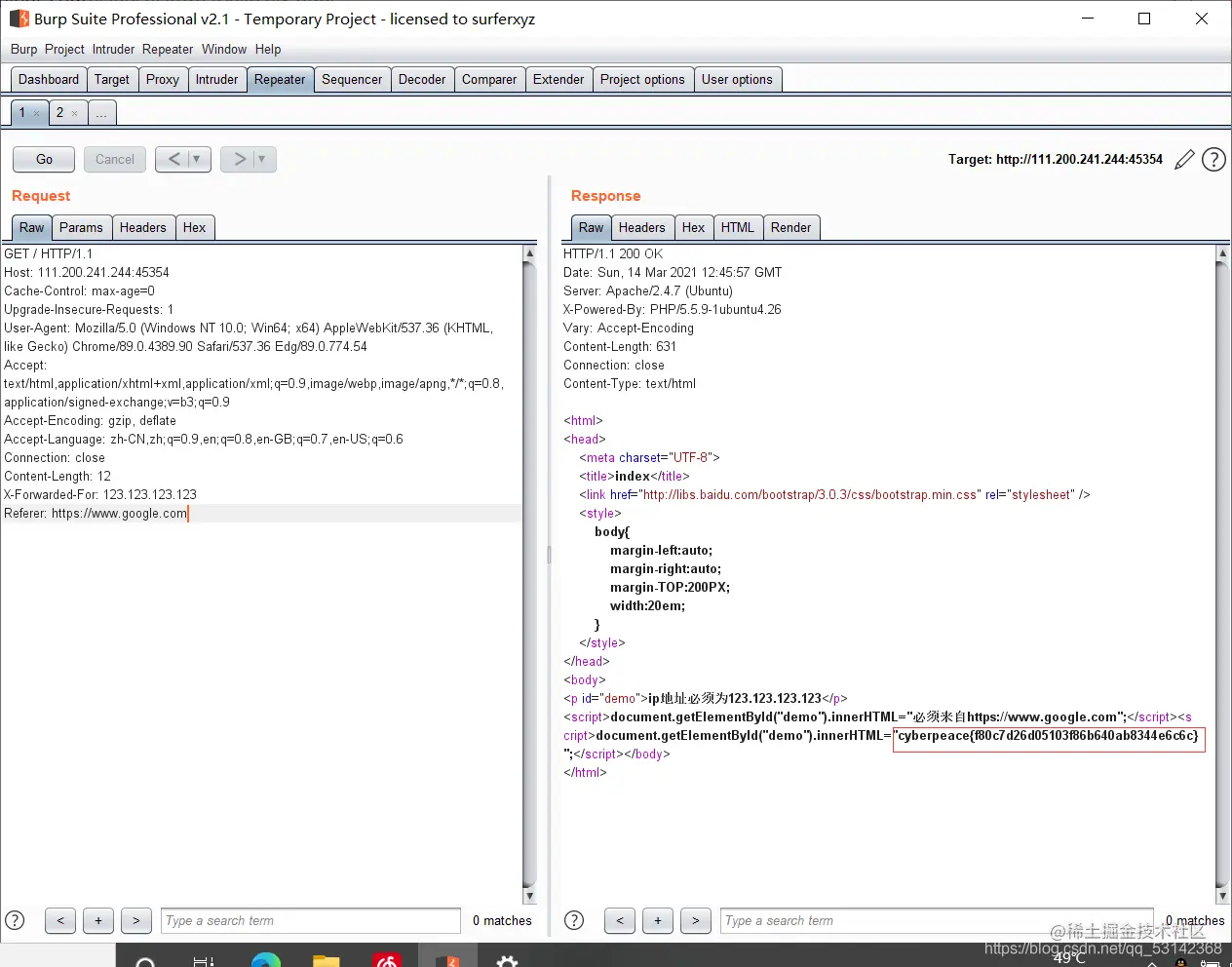Viewport: 1232px width, 967px height.
Task: Switch to the Sequencer tab
Action: 352,80
